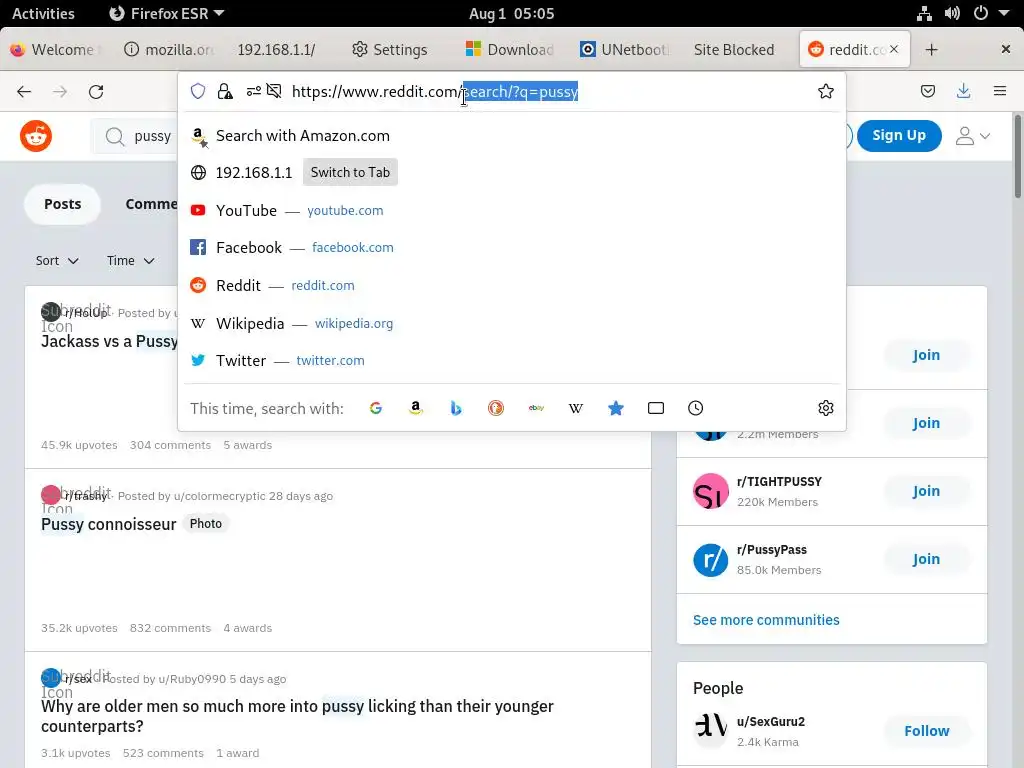Image resolution: width=1024 pixels, height=768 pixels.
Task: Open the Firefox hamburger menu
Action: (999, 91)
